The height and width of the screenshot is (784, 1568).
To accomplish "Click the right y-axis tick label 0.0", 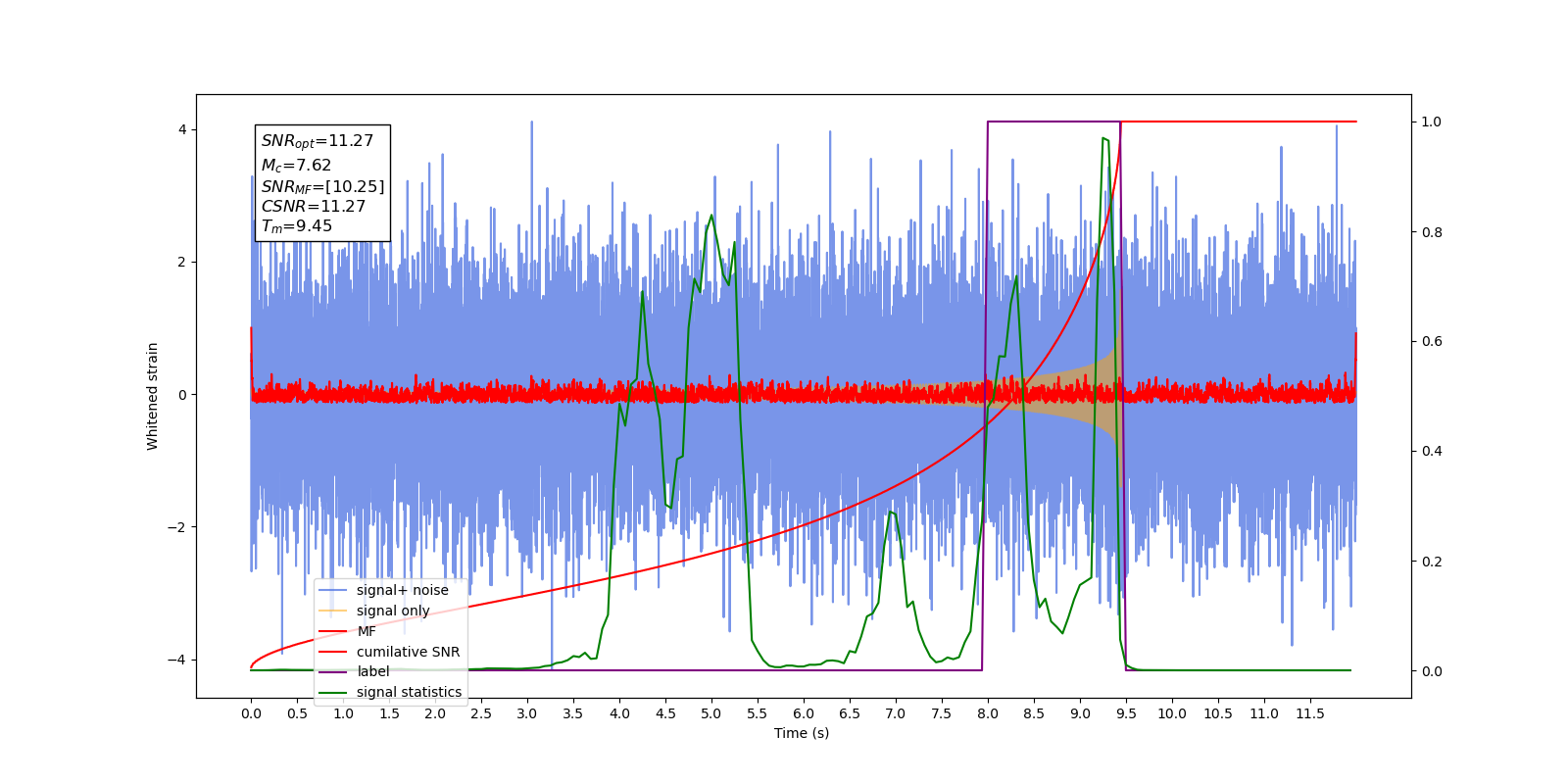I will pyautogui.click(x=1432, y=671).
